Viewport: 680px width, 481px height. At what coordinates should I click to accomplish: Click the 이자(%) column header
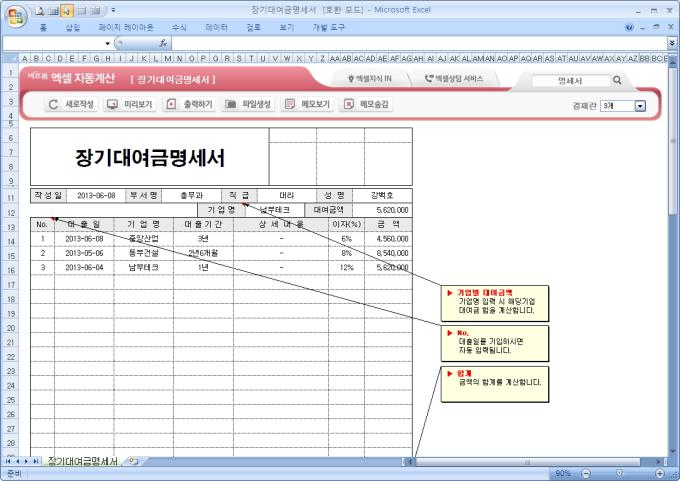click(x=347, y=224)
